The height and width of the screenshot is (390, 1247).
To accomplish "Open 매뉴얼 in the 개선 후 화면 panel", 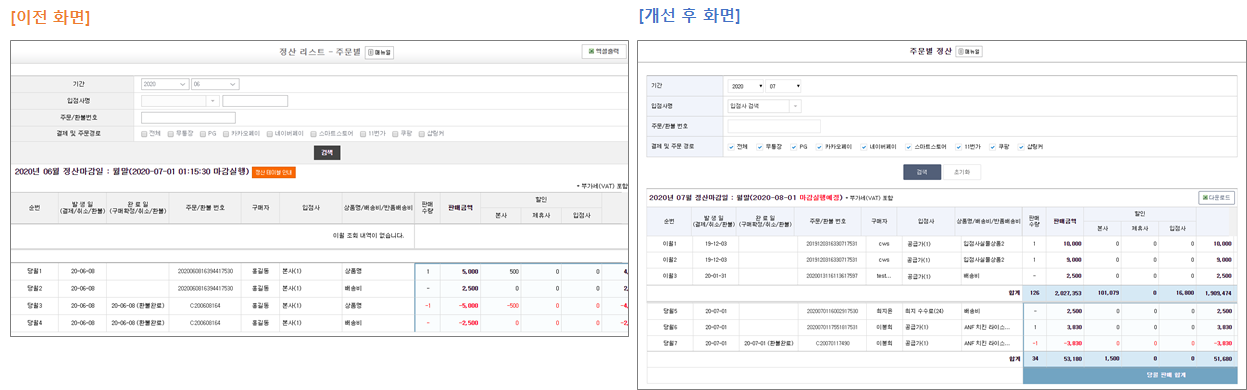I will 968,50.
